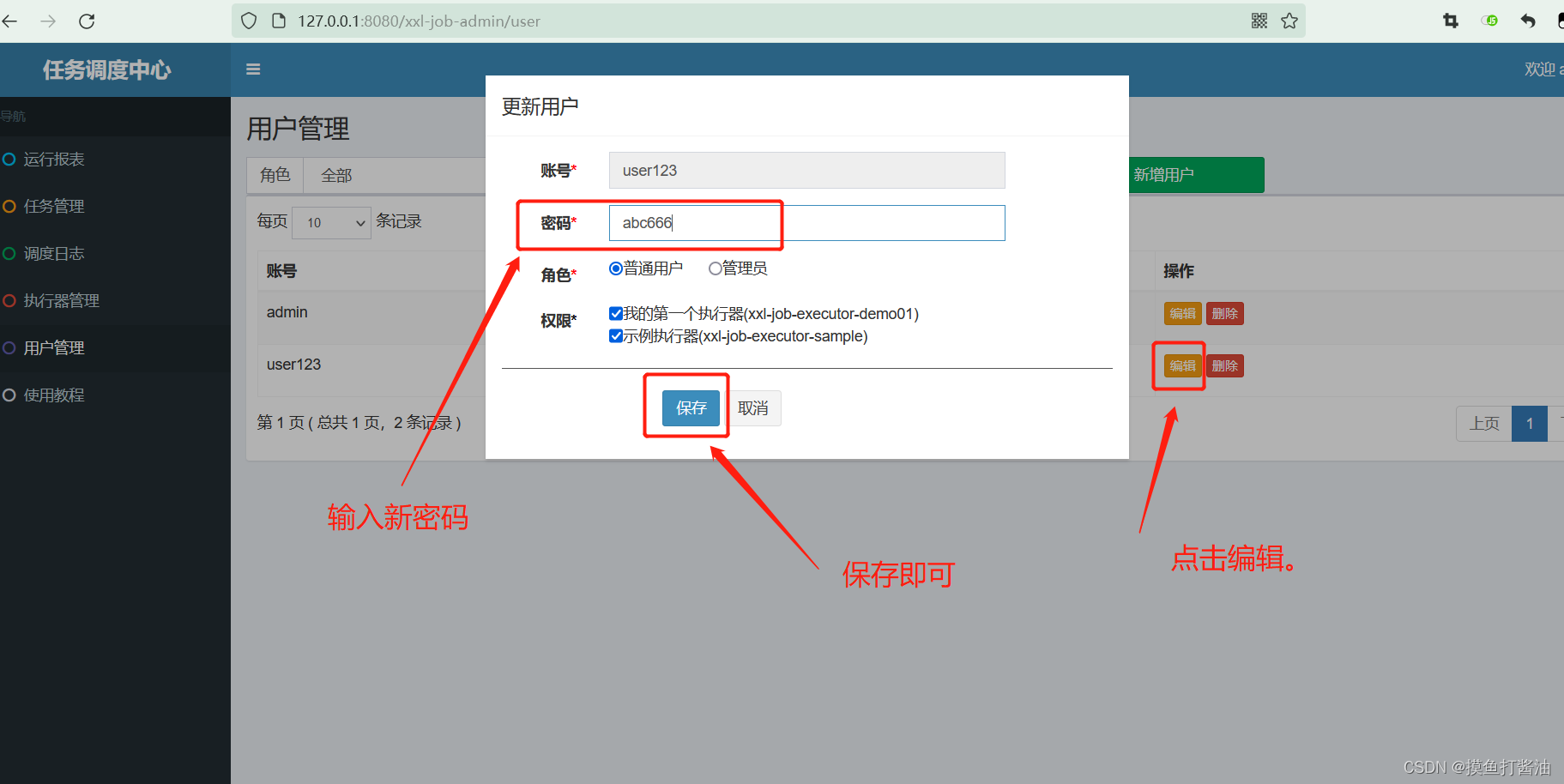Viewport: 1564px width, 784px height.
Task: Click the disabled 账号 field user123
Action: click(x=806, y=171)
